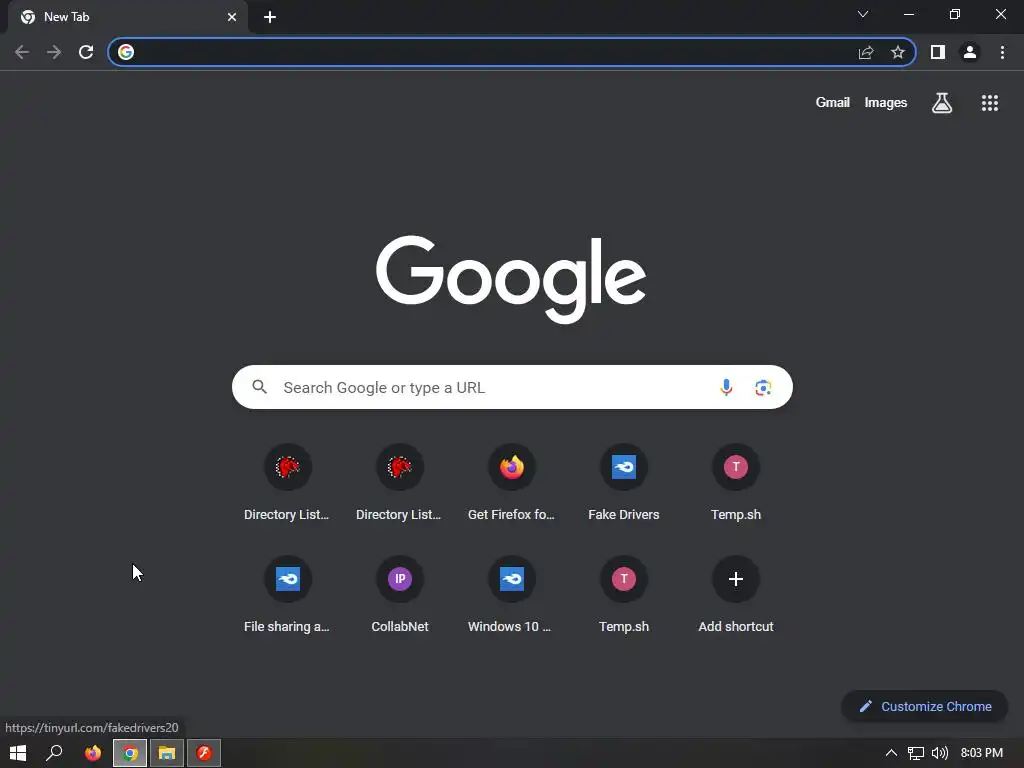1024x768 pixels.
Task: Open the Images link
Action: click(886, 103)
